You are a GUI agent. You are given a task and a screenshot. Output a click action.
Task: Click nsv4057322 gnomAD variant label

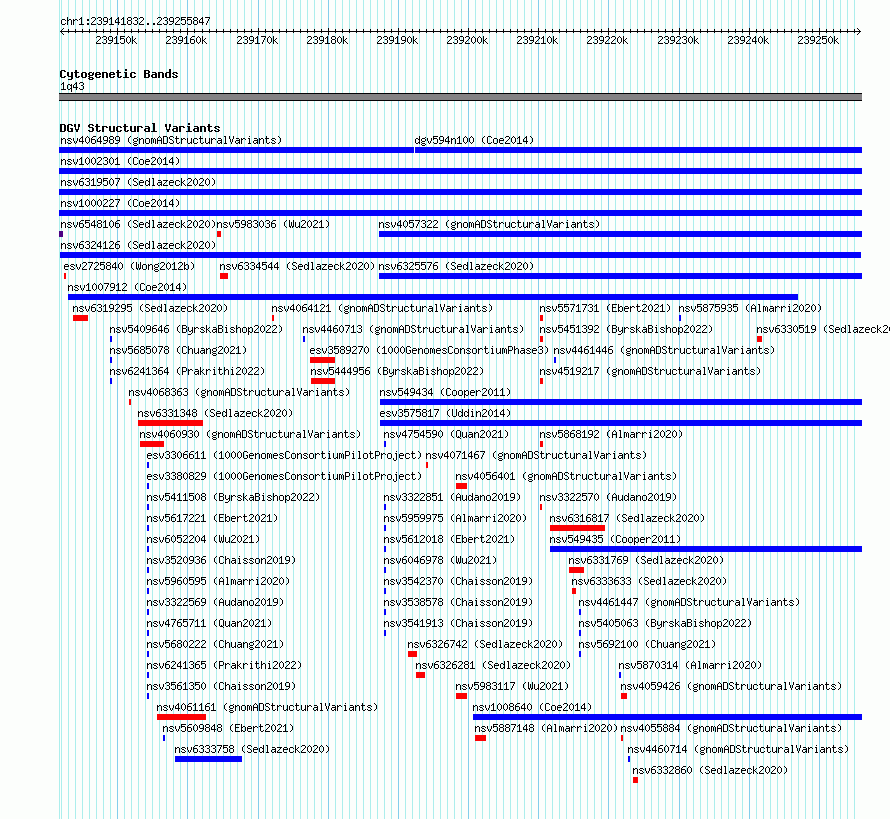pyautogui.click(x=489, y=224)
